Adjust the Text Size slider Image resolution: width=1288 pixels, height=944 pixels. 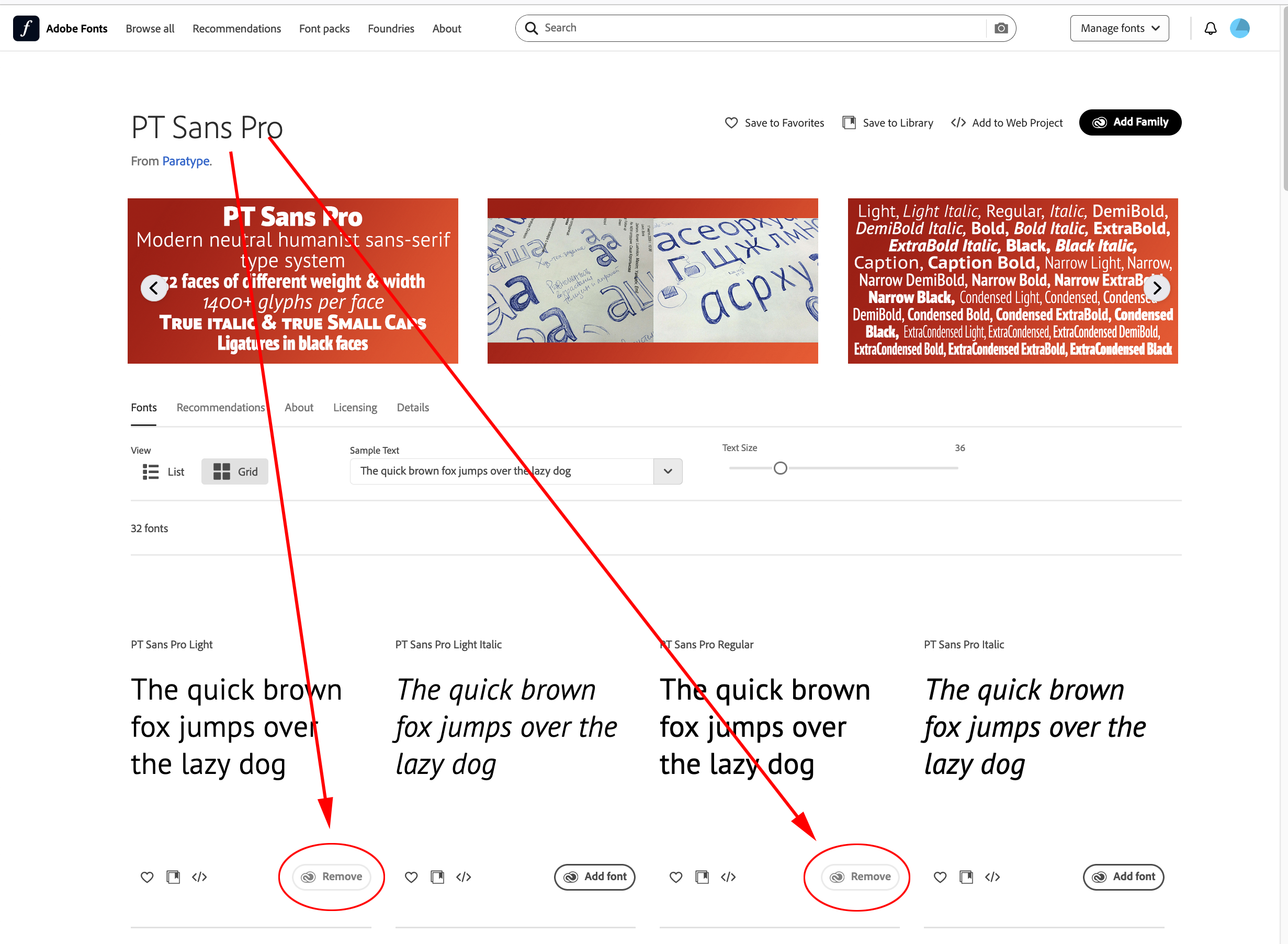click(780, 467)
